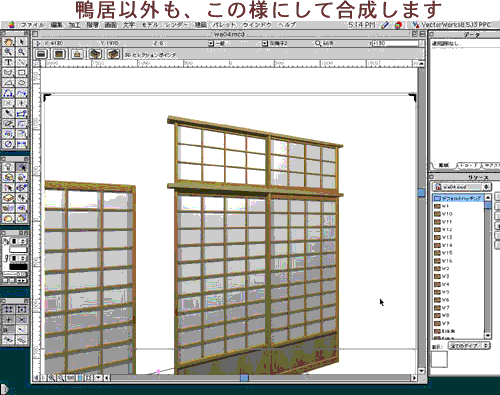This screenshot has width=500, height=395.
Task: Click the first mode bar button
Action: pos(41,54)
